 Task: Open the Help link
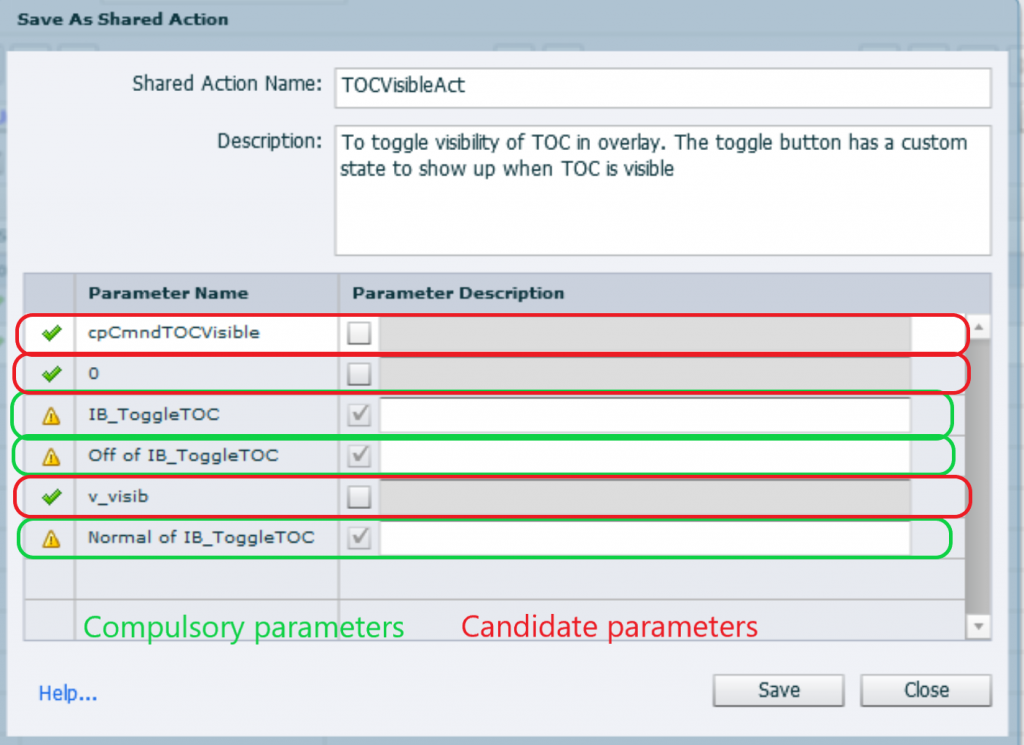pos(68,693)
